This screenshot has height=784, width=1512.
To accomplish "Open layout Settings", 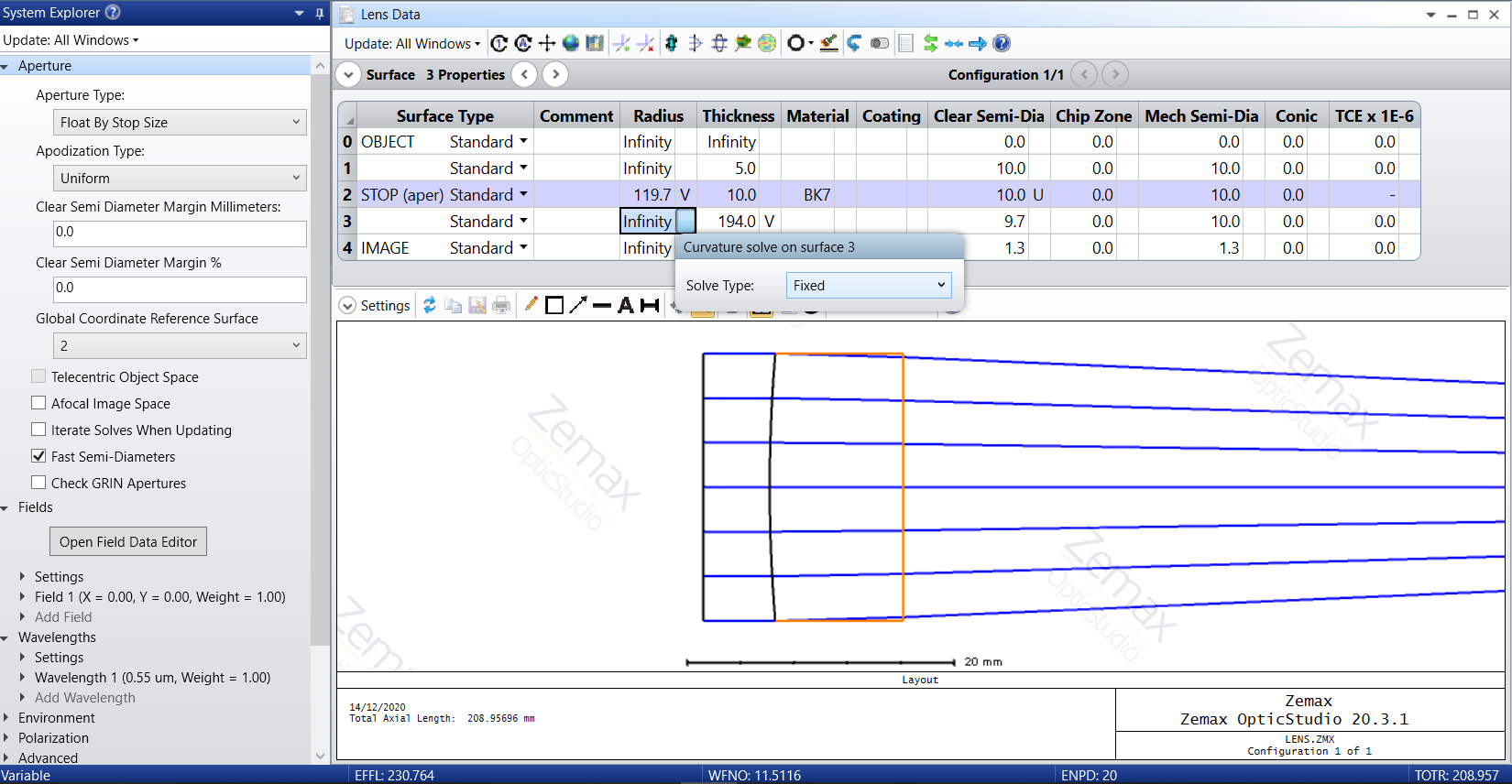I will pyautogui.click(x=375, y=306).
